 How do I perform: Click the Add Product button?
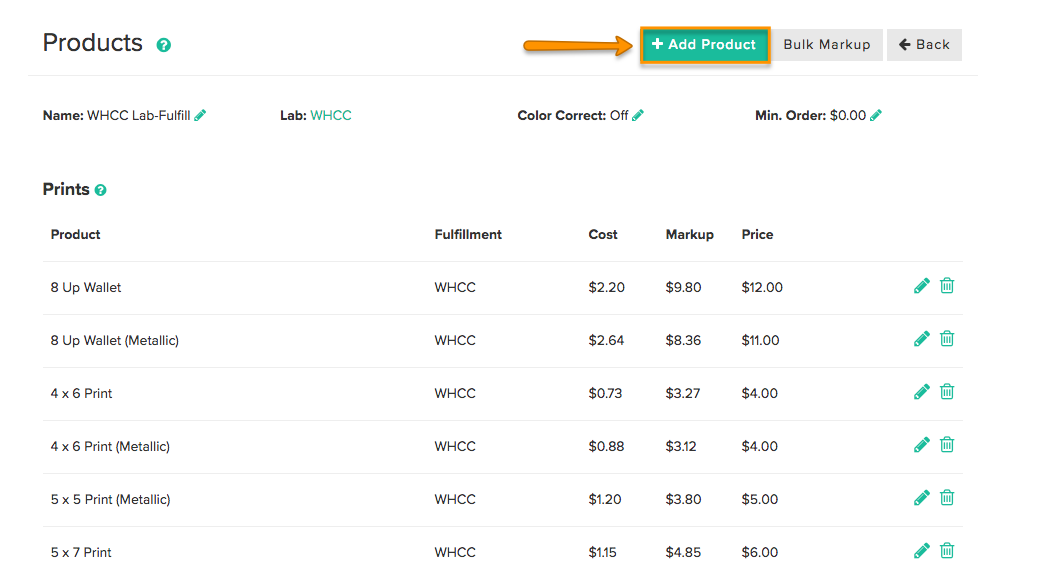pyautogui.click(x=705, y=45)
